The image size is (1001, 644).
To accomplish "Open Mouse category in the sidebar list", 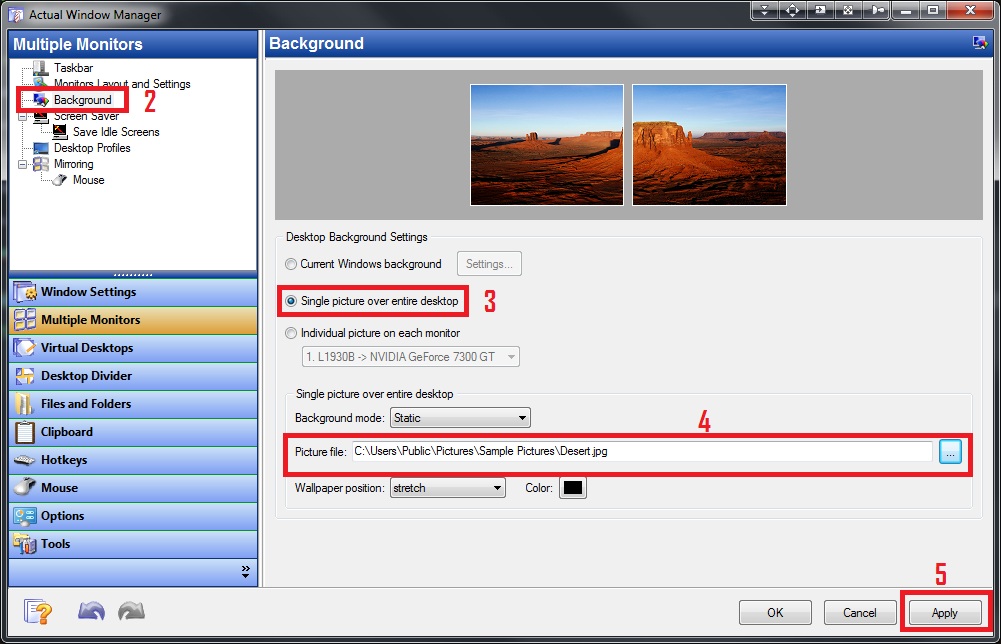I will [x=133, y=488].
